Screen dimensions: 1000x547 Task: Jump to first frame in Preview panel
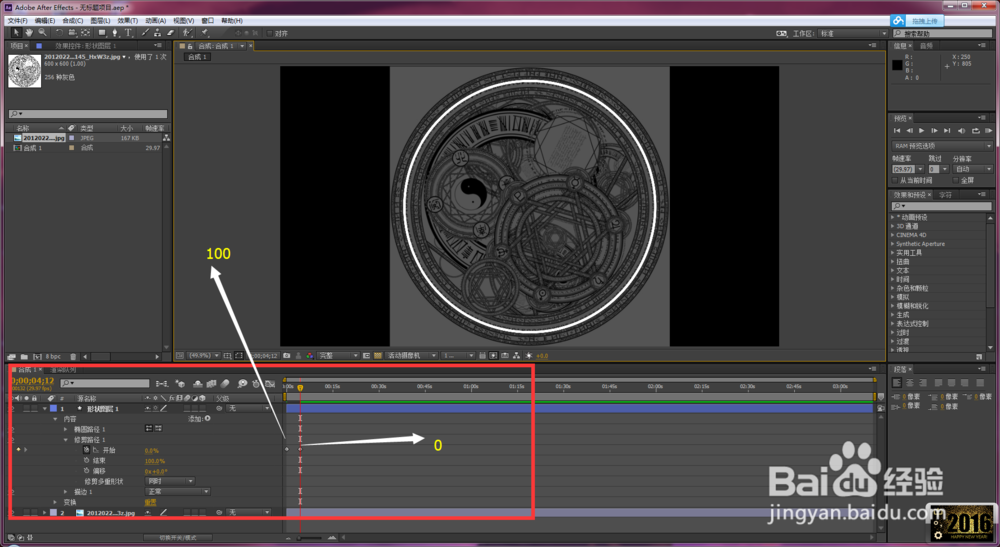tap(897, 131)
